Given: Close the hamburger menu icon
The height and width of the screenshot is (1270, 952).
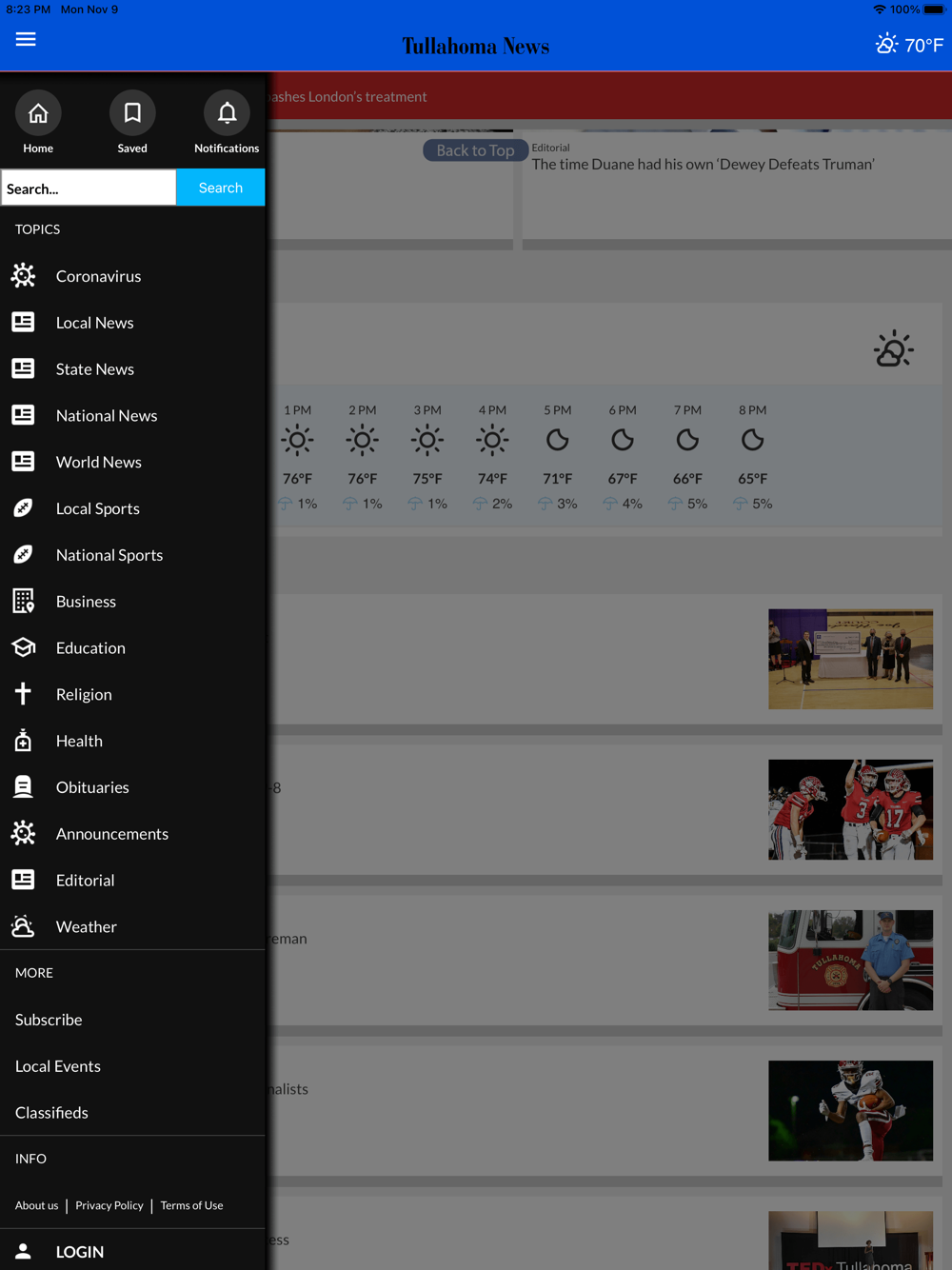Looking at the screenshot, I should (x=26, y=39).
